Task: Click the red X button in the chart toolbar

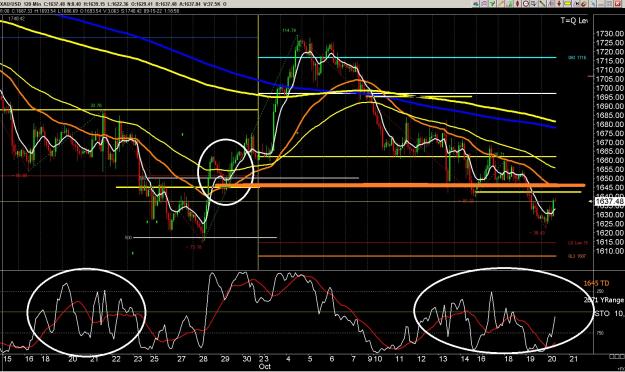Action: point(617,4)
